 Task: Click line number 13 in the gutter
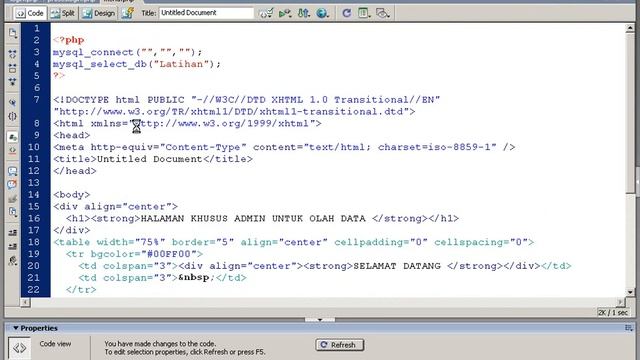[x=34, y=182]
